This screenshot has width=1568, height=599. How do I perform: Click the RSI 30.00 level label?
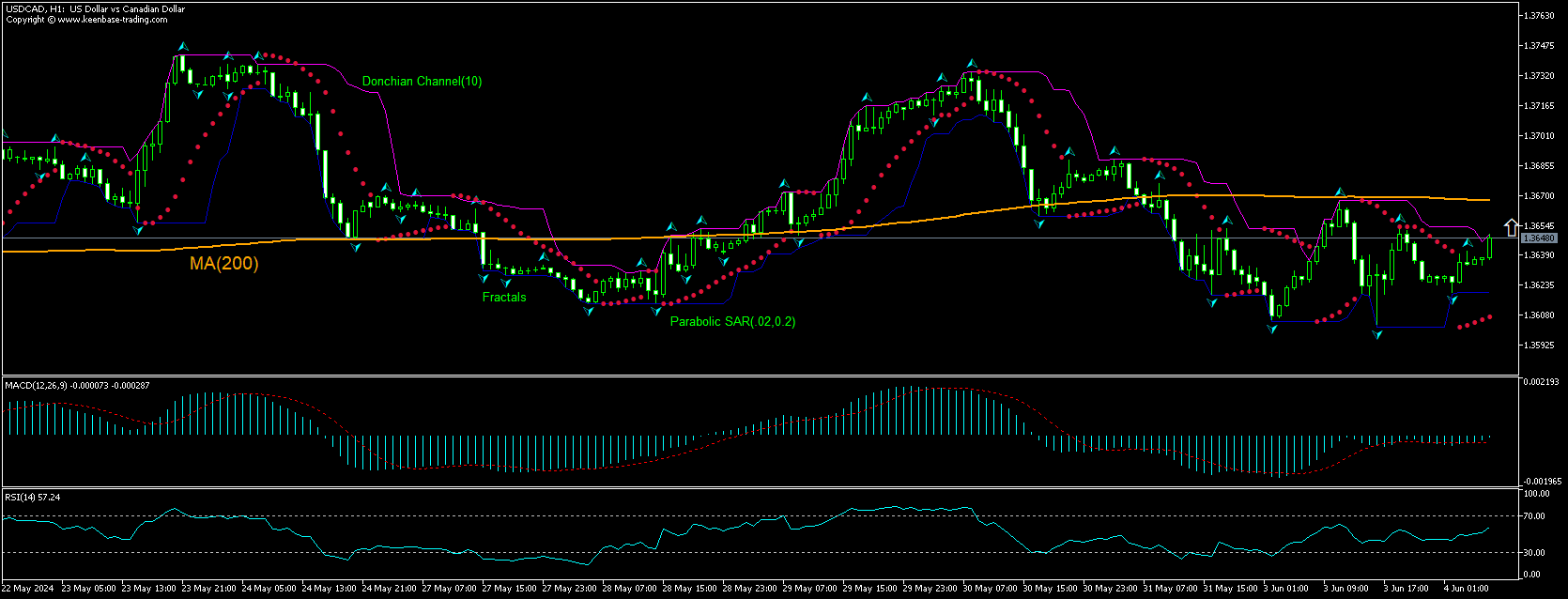click(x=1536, y=552)
